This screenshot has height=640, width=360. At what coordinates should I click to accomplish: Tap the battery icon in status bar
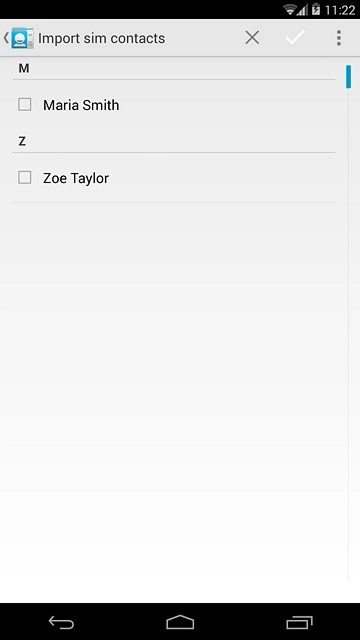click(316, 9)
